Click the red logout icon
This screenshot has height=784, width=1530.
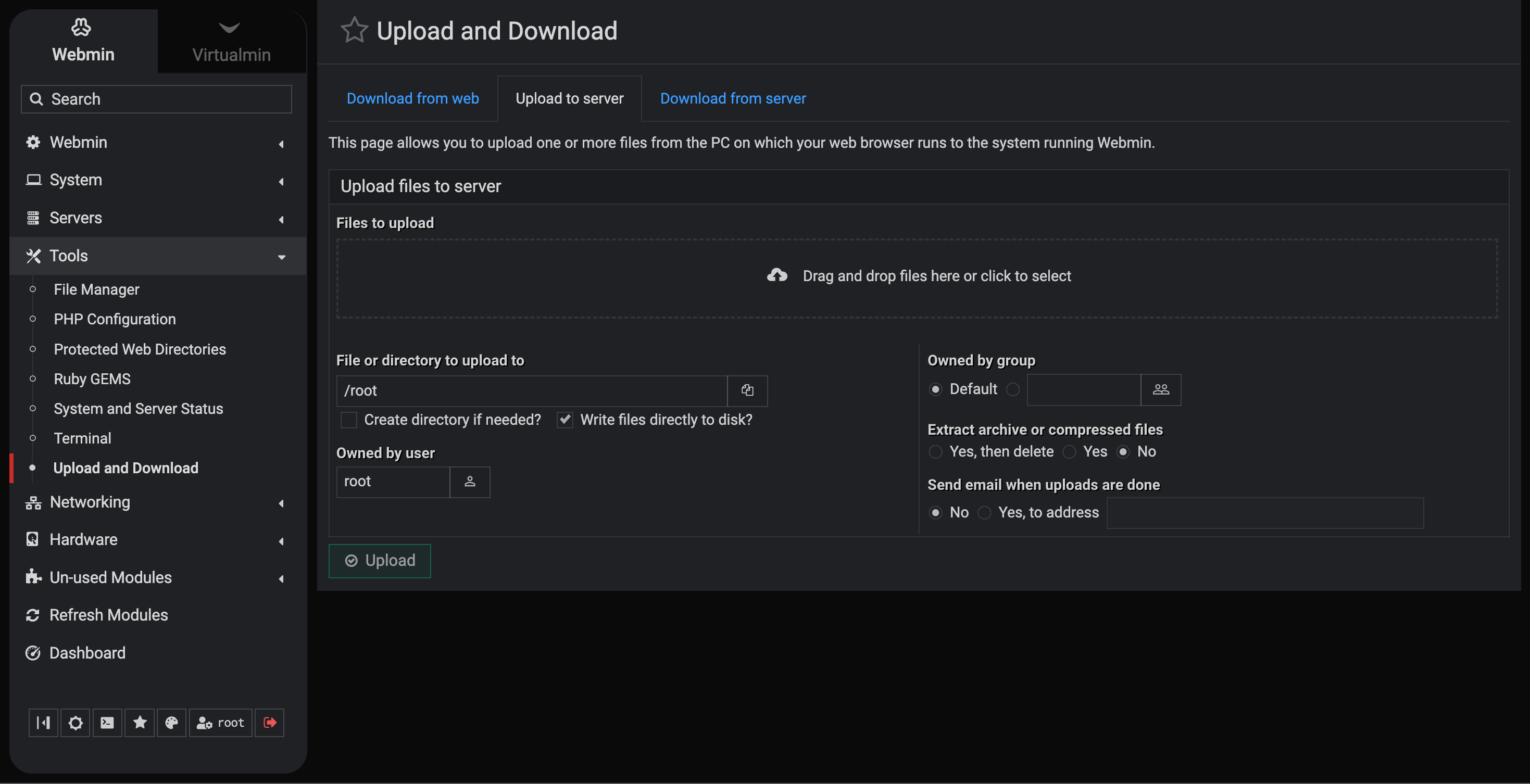click(270, 722)
